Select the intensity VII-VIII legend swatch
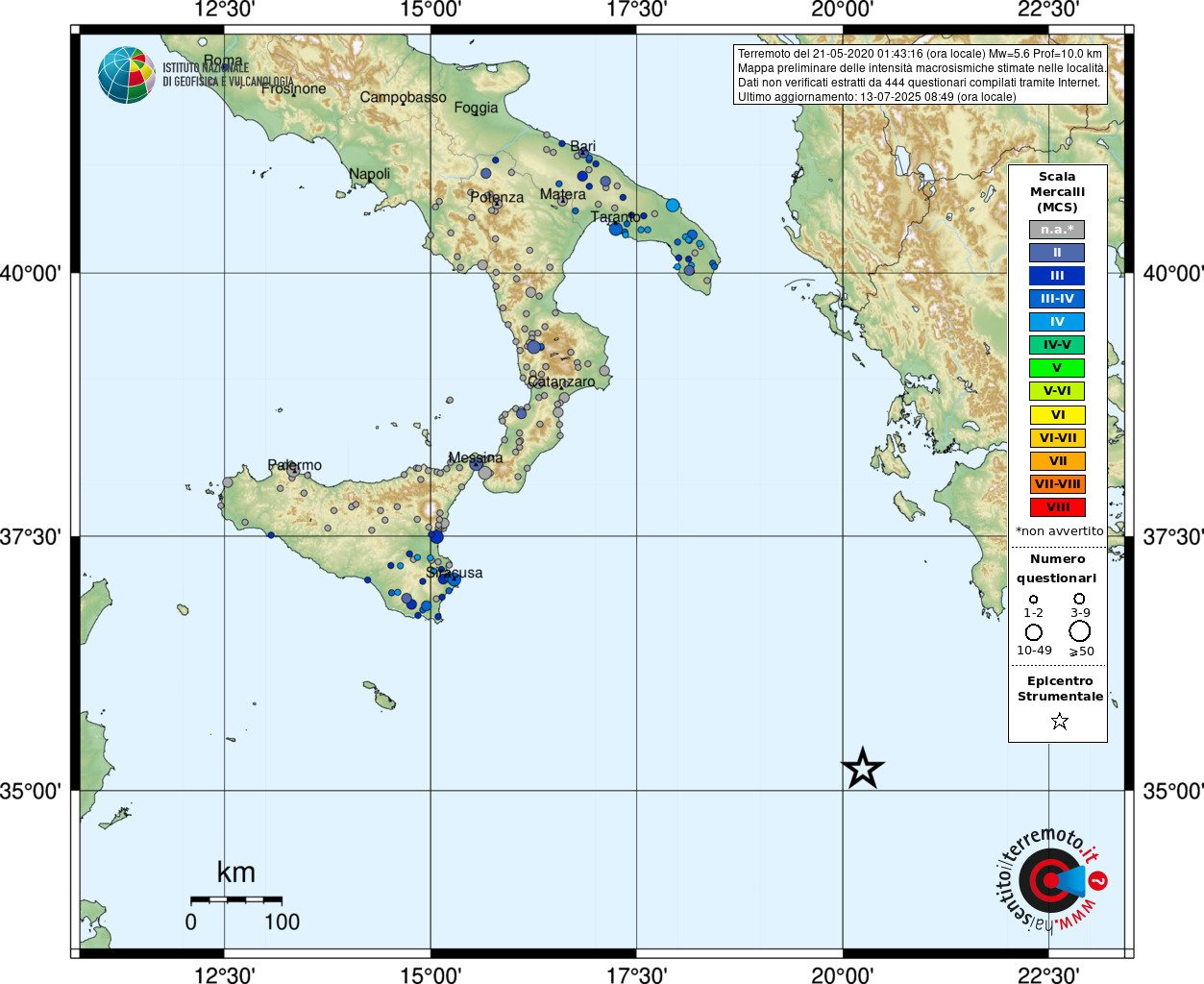Viewport: 1204px width, 984px height. coord(1057,484)
